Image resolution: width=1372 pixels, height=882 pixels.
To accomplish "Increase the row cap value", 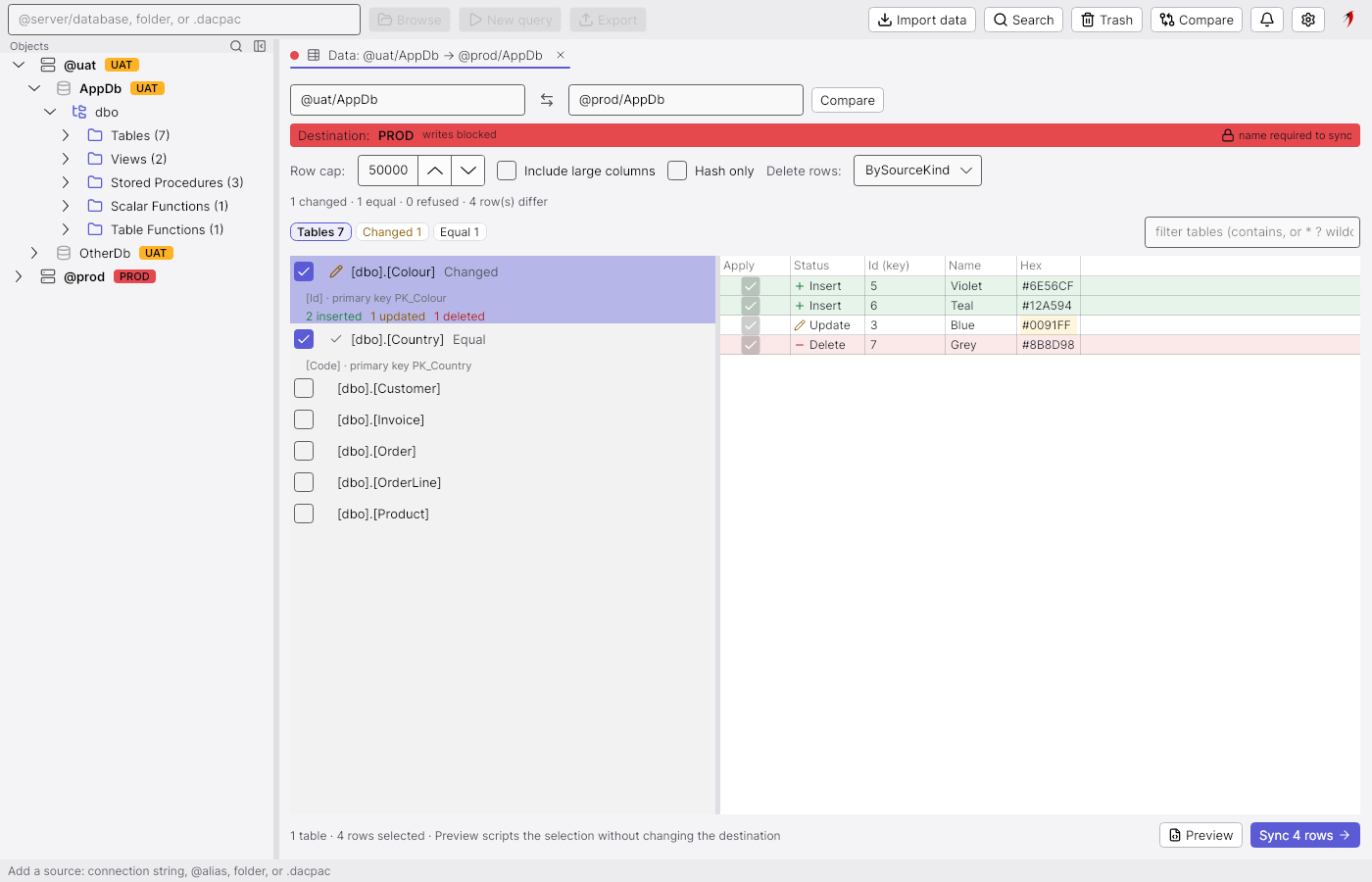I will [x=435, y=171].
